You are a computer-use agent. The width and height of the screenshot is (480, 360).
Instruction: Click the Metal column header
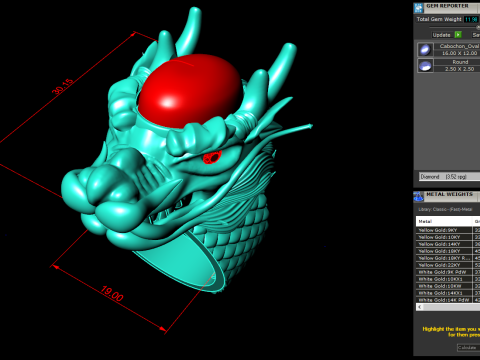tap(444, 221)
